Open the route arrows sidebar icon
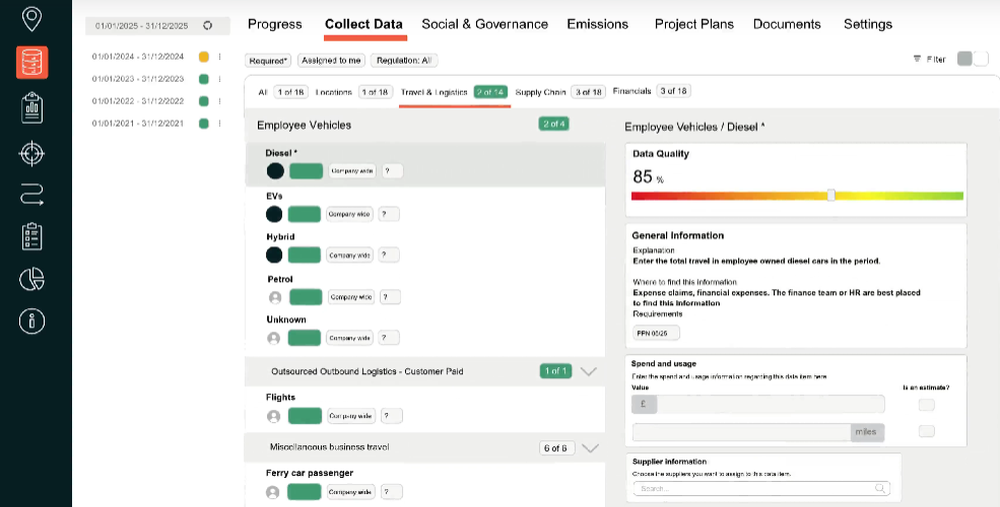 (x=32, y=195)
